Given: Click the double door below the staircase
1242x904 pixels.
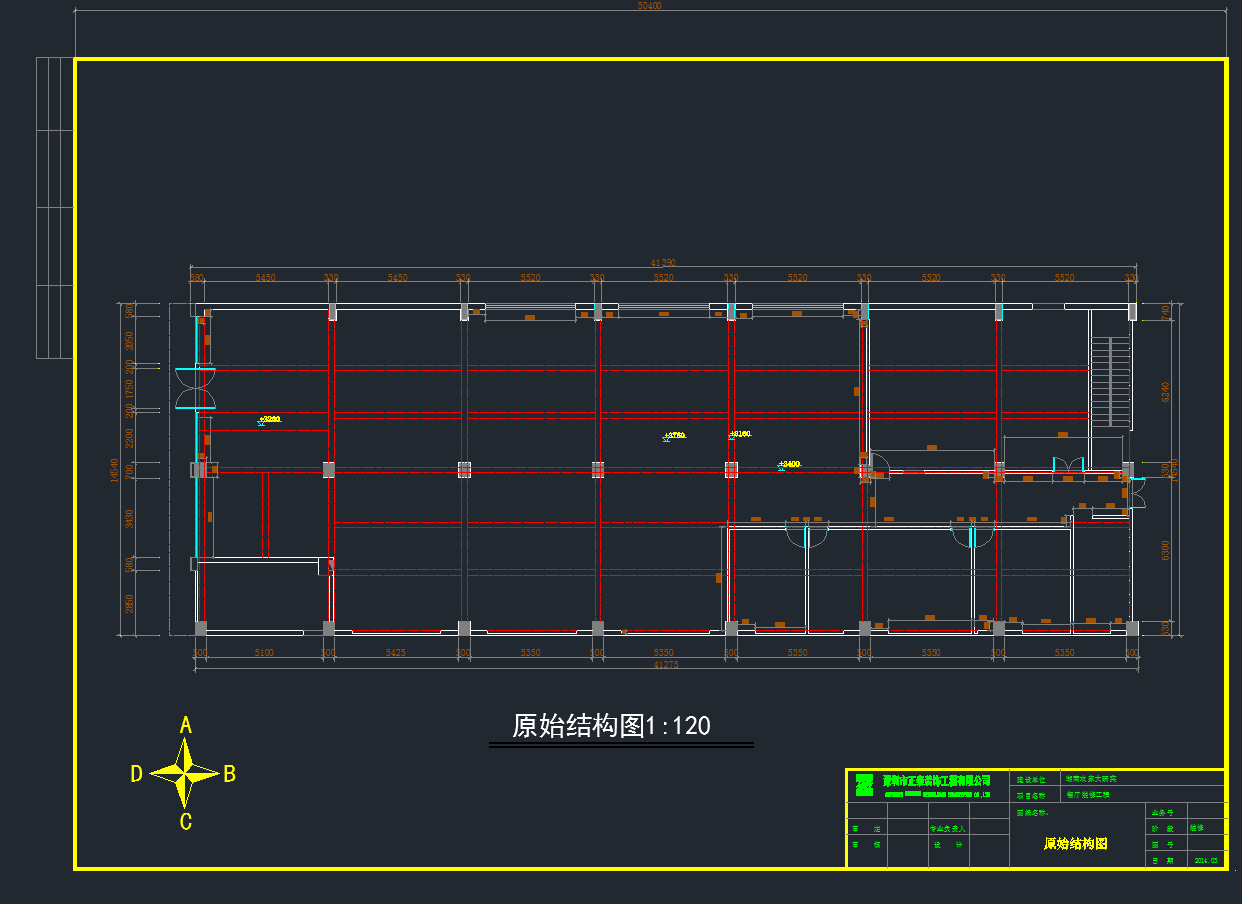Looking at the screenshot, I should (x=1069, y=466).
